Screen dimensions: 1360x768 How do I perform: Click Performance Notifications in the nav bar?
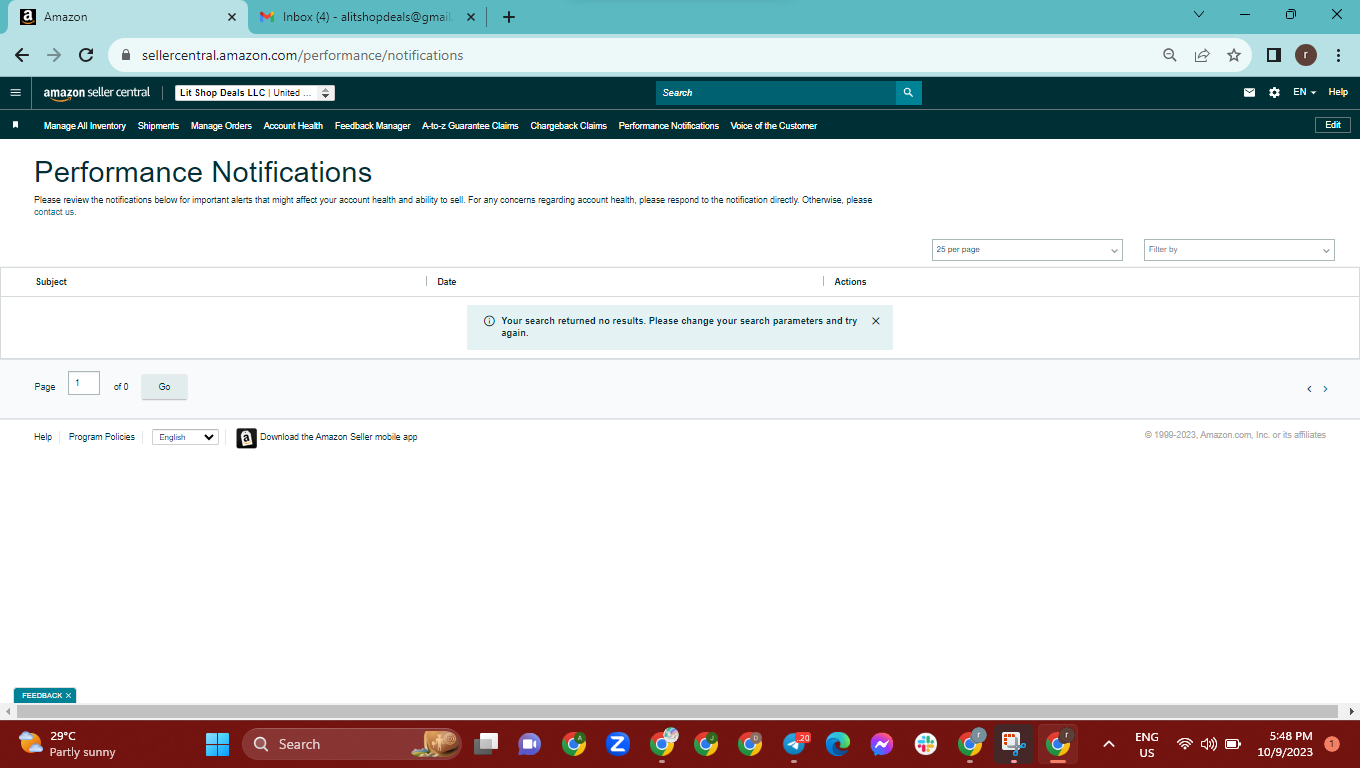pyautogui.click(x=669, y=126)
